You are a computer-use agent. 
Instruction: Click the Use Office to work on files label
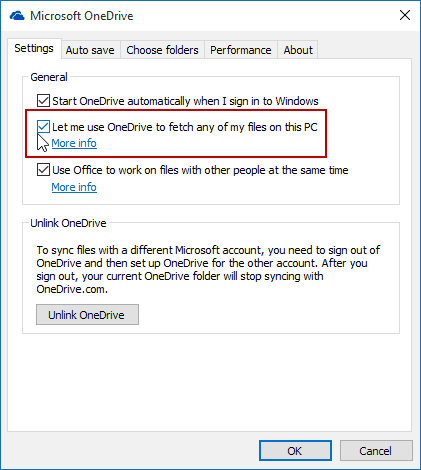pyautogui.click(x=200, y=170)
